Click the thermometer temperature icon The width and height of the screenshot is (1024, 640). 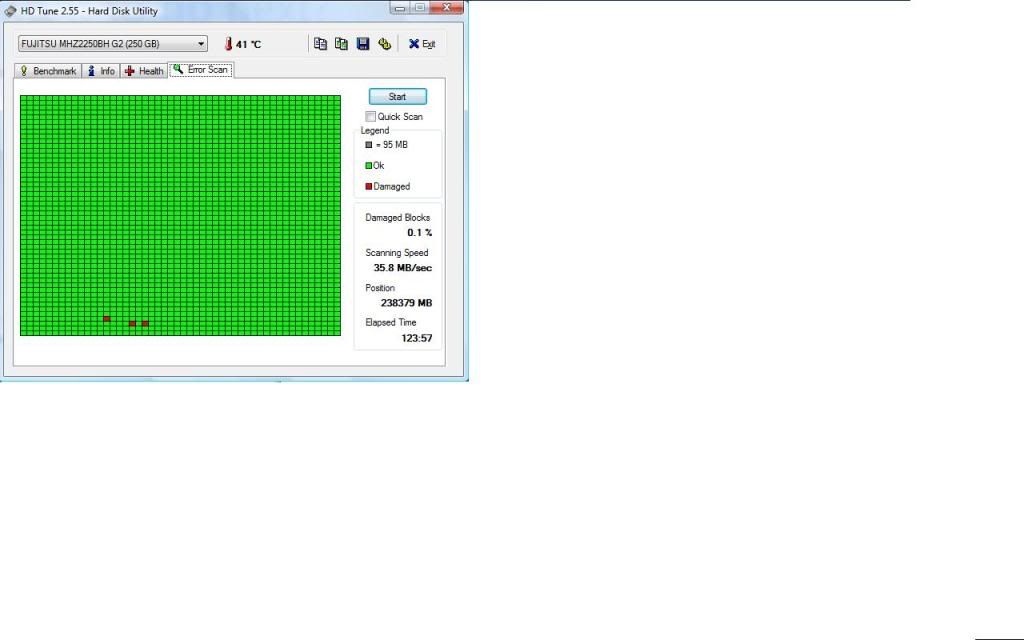229,44
